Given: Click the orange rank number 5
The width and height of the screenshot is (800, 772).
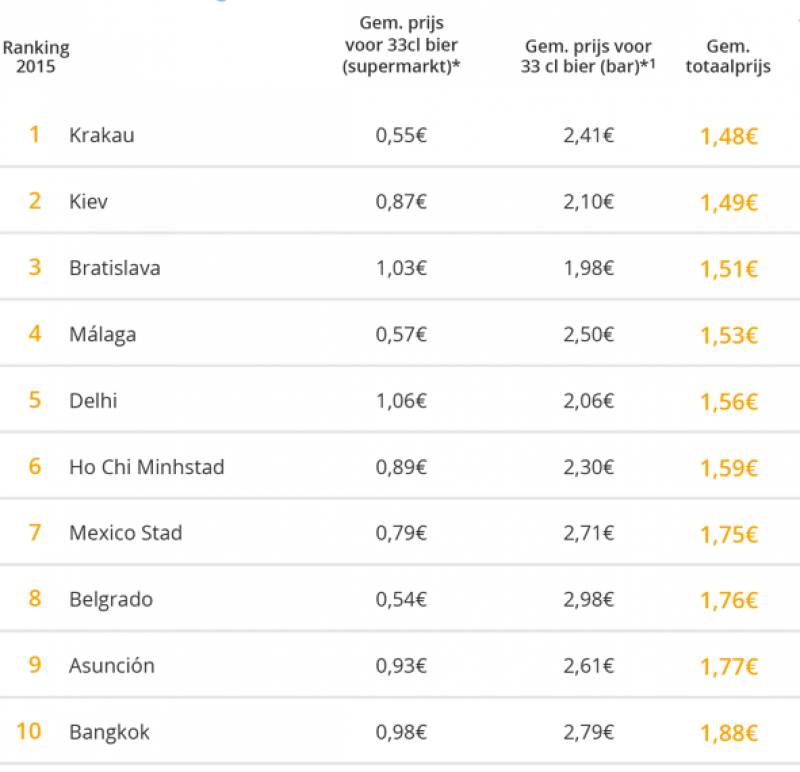Looking at the screenshot, I should (35, 400).
